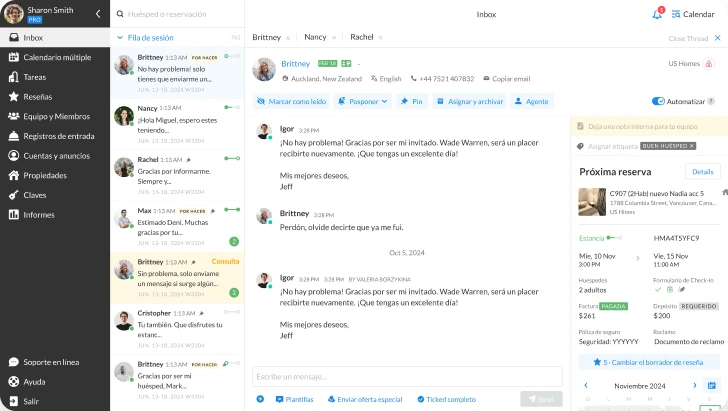Switch to Nancy conversation tab
Image resolution: width=728 pixels, height=411 pixels.
[315, 37]
